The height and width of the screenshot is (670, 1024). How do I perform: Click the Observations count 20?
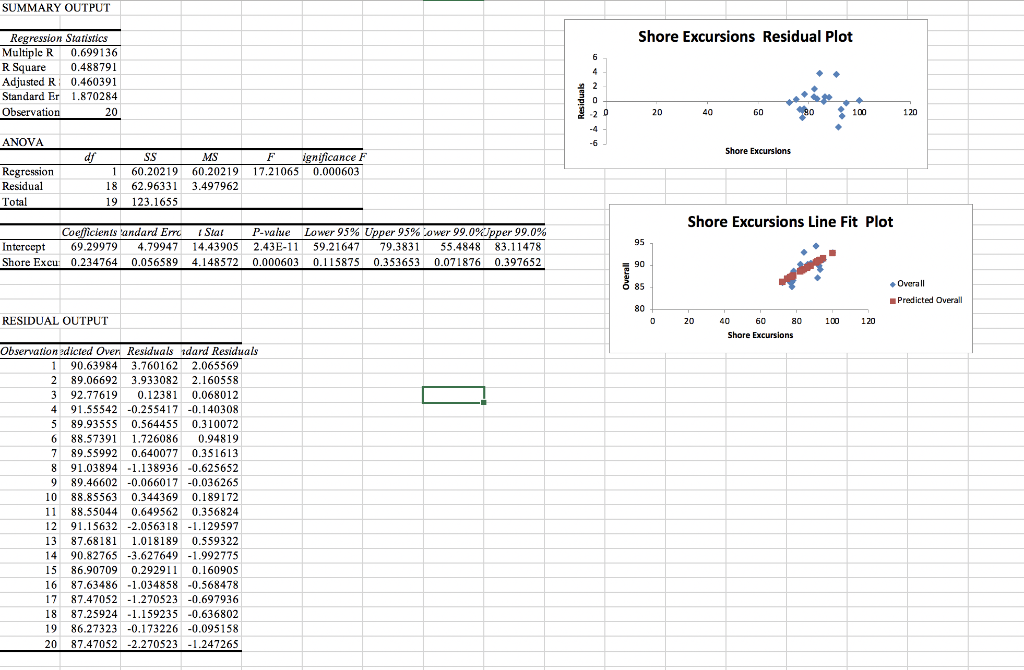coord(112,112)
